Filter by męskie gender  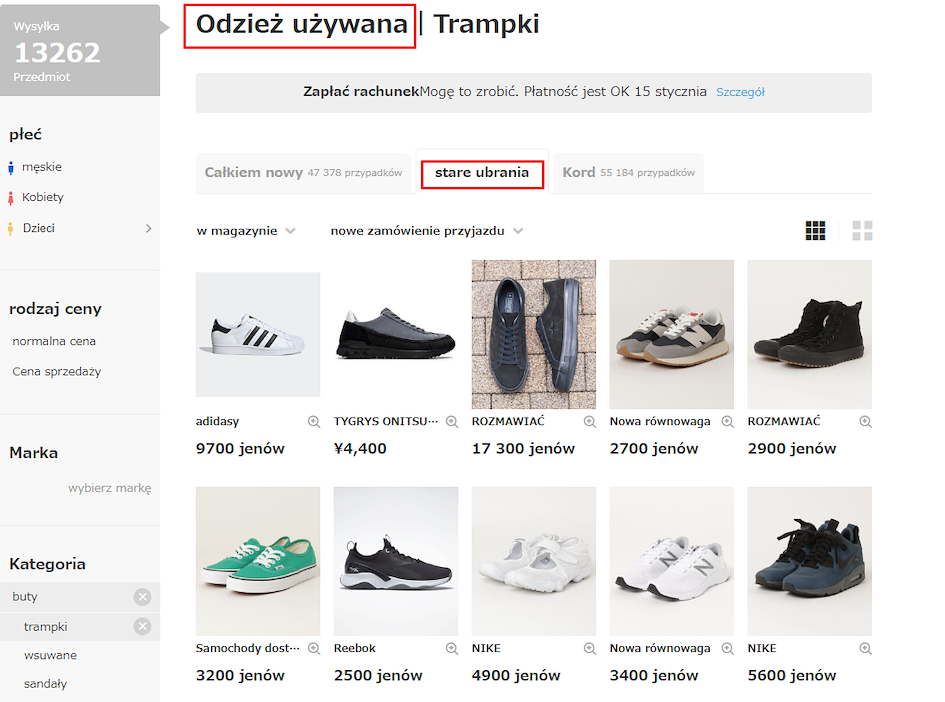[42, 167]
